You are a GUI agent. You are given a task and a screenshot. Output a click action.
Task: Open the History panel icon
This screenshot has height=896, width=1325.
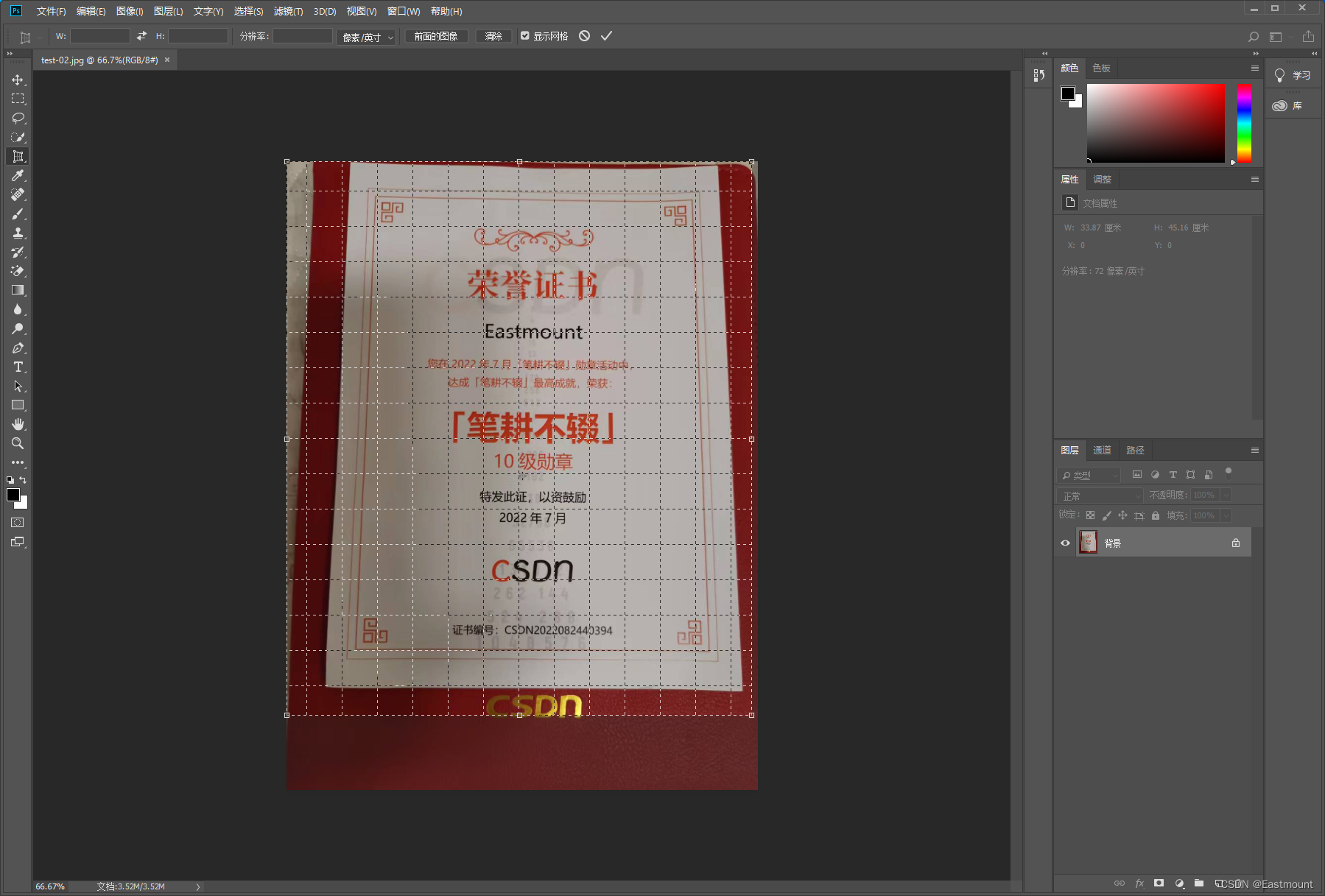pyautogui.click(x=1038, y=75)
